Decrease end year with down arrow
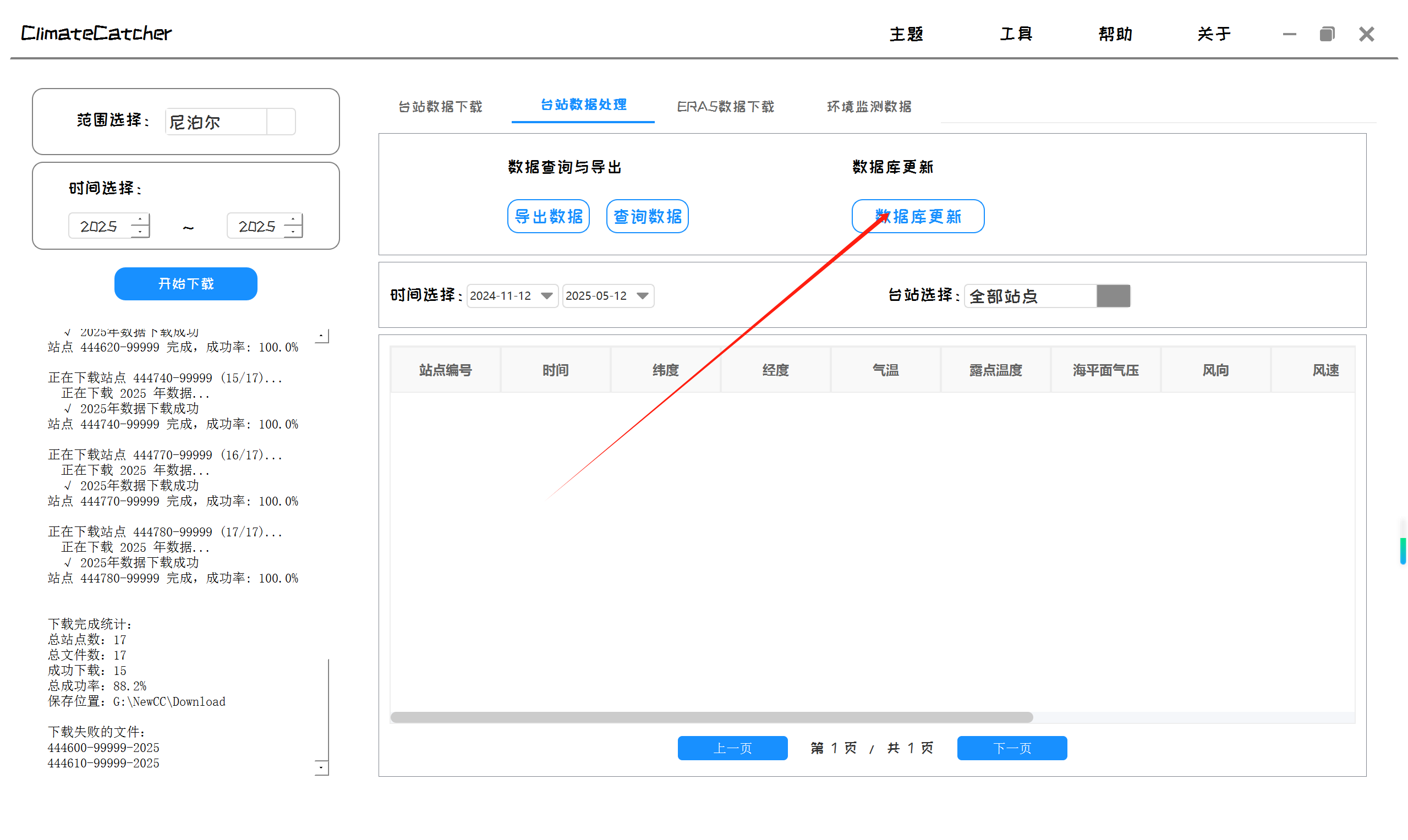 tap(293, 232)
